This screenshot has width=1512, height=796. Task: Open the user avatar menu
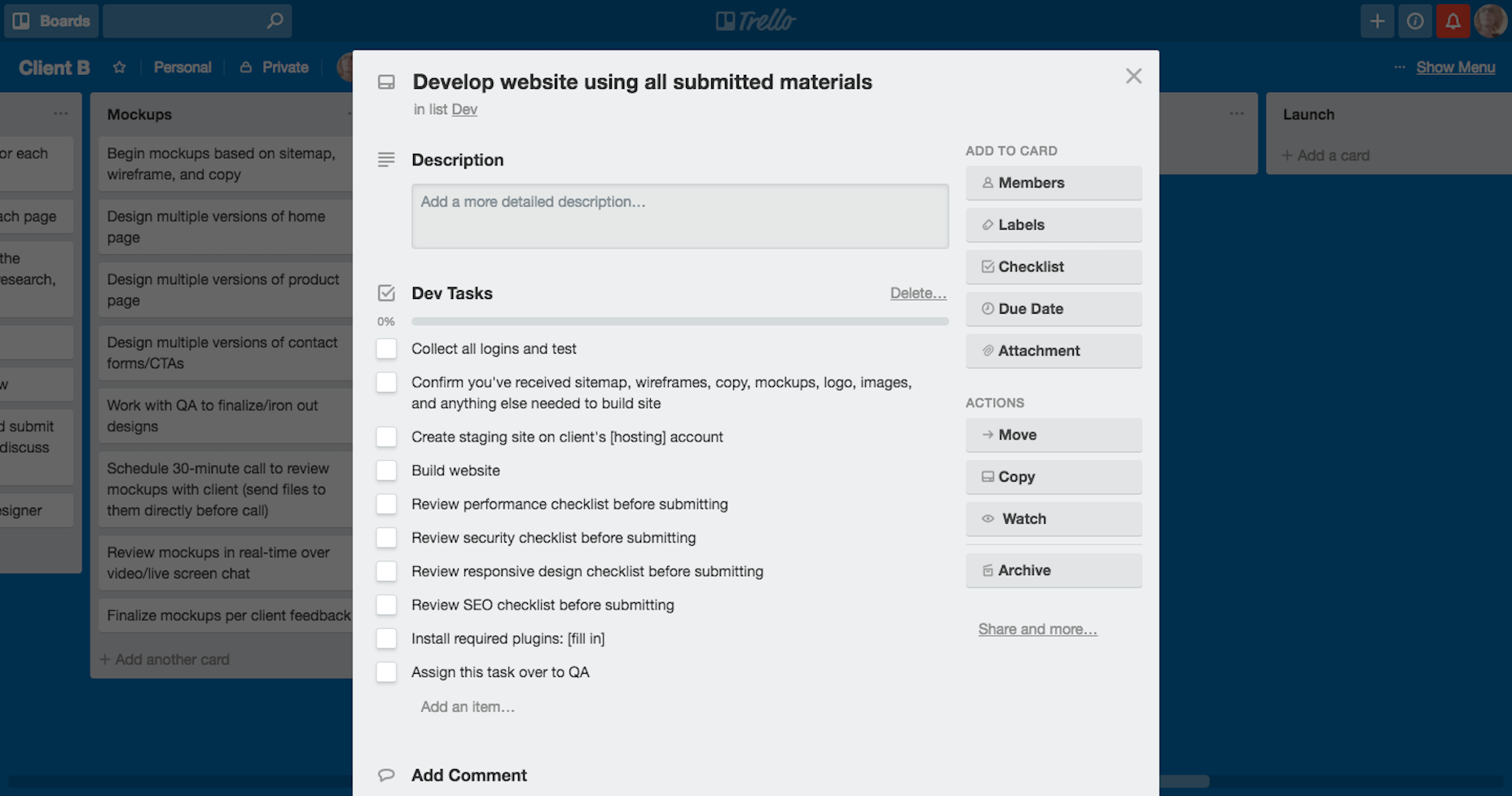(x=1492, y=21)
